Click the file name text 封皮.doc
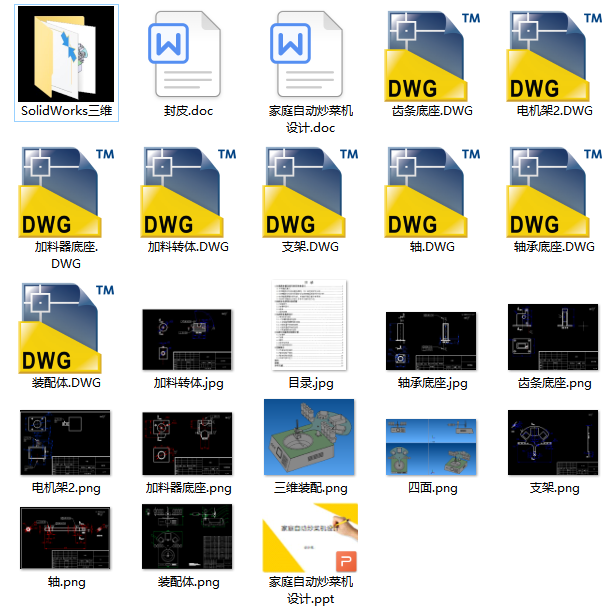This screenshot has height=607, width=614. click(188, 111)
